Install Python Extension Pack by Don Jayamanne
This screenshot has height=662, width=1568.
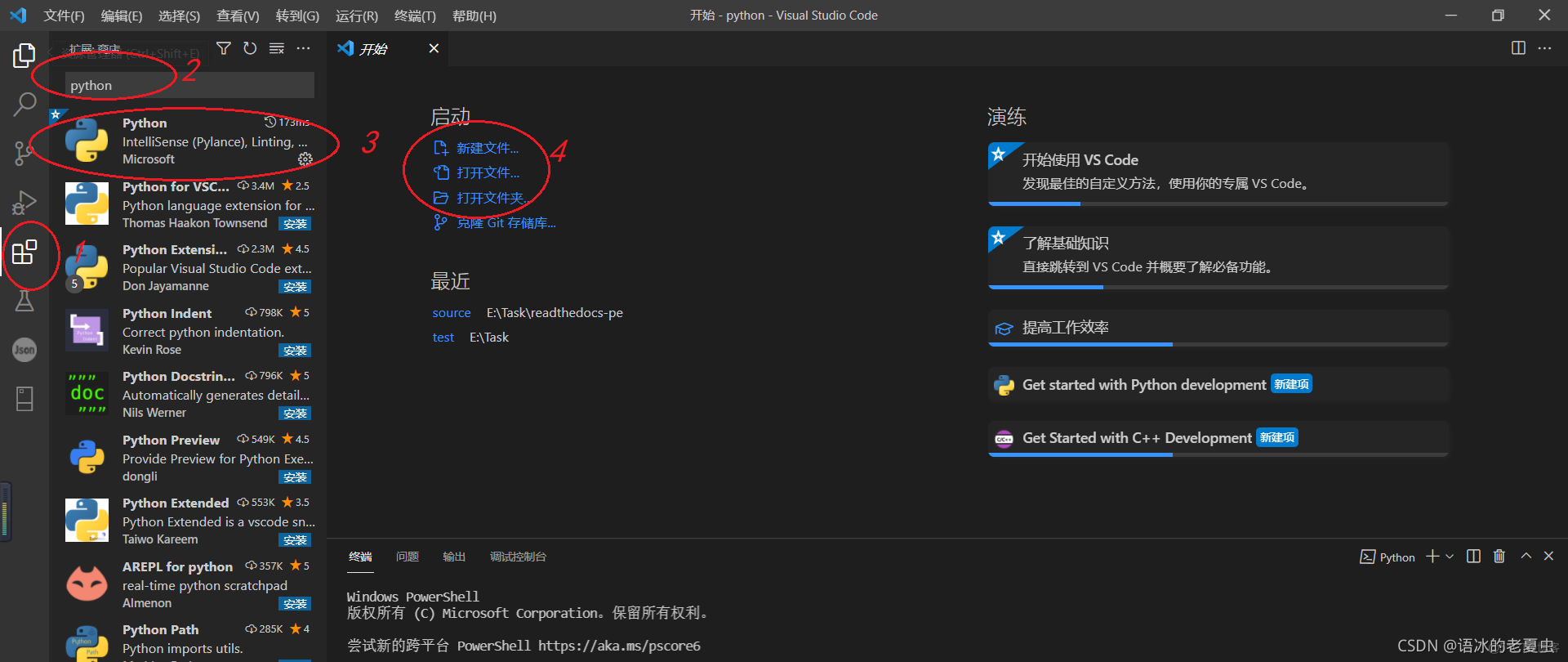tap(295, 287)
